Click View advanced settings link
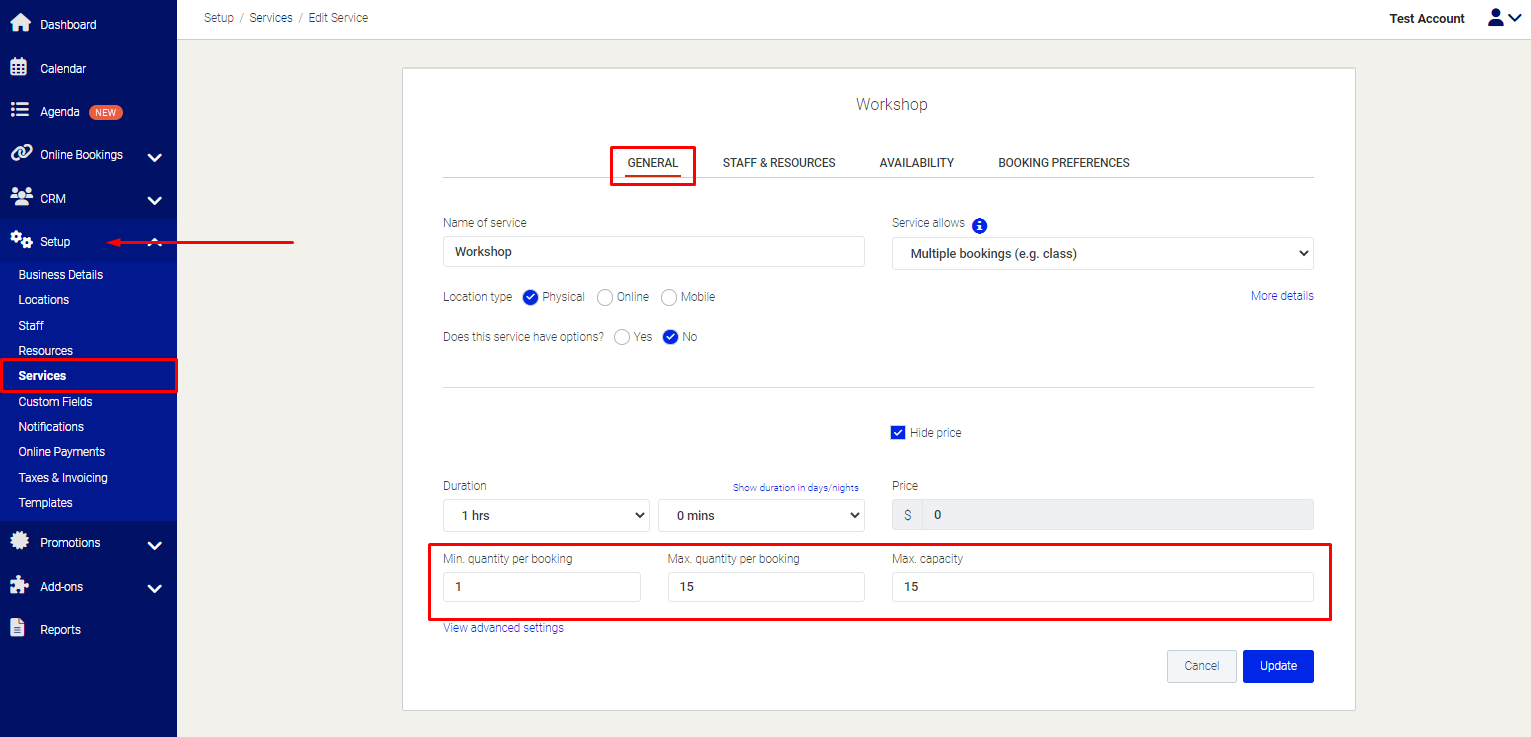The height and width of the screenshot is (737, 1531). [503, 628]
